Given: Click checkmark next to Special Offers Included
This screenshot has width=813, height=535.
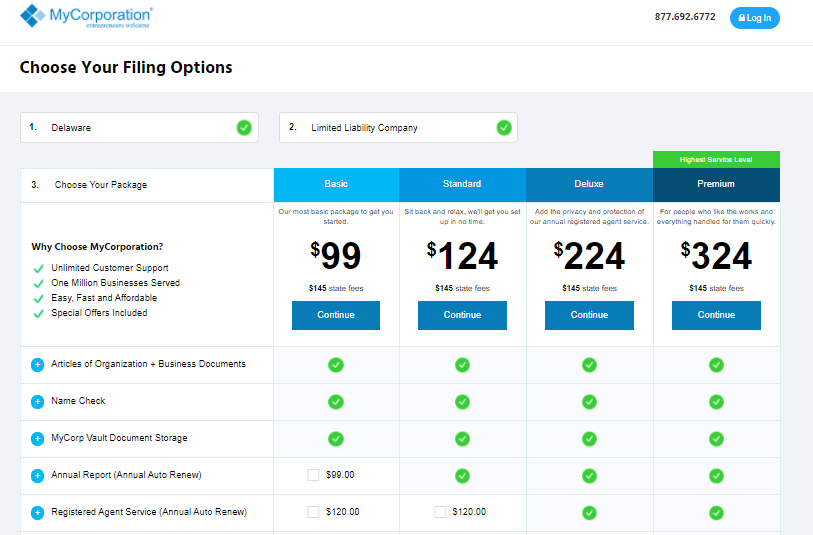Looking at the screenshot, I should pos(38,314).
